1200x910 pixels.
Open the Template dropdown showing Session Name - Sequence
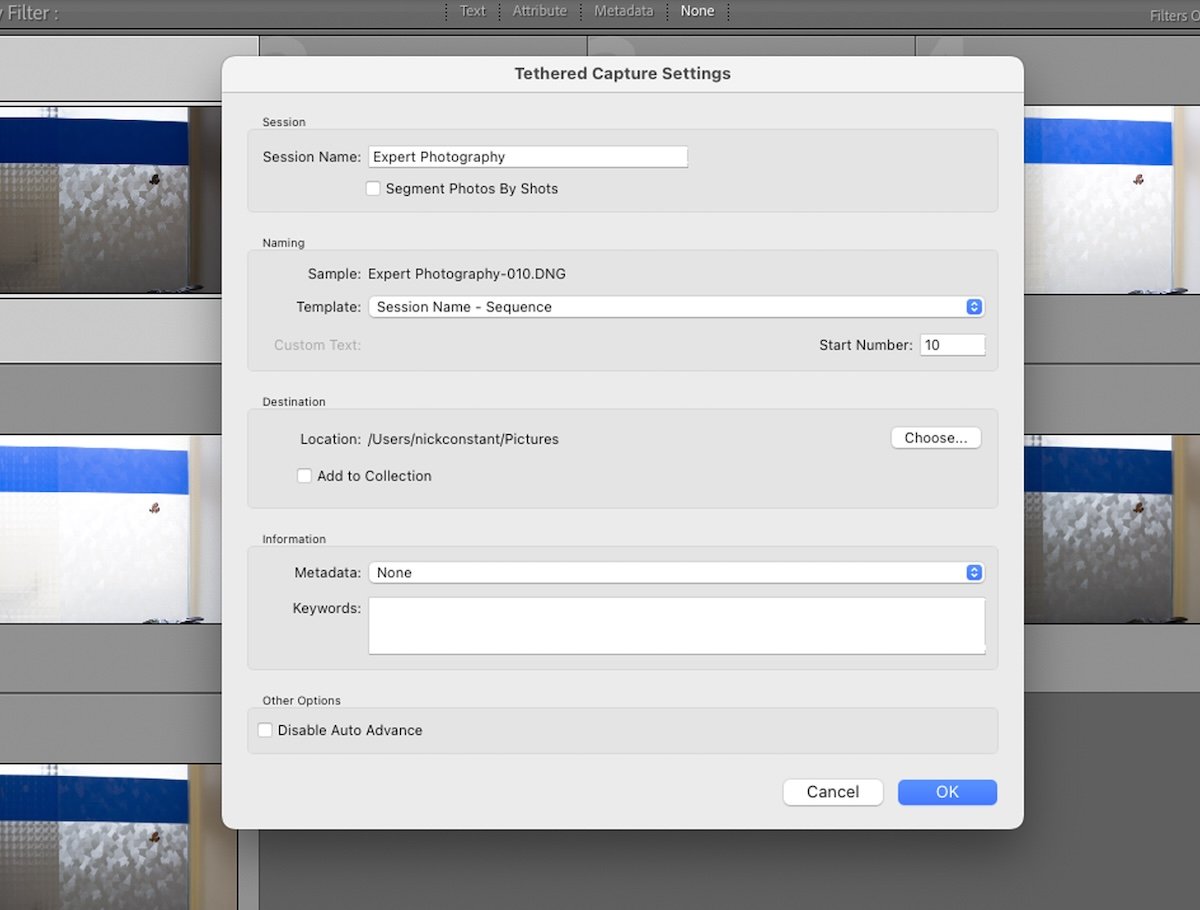pos(670,307)
